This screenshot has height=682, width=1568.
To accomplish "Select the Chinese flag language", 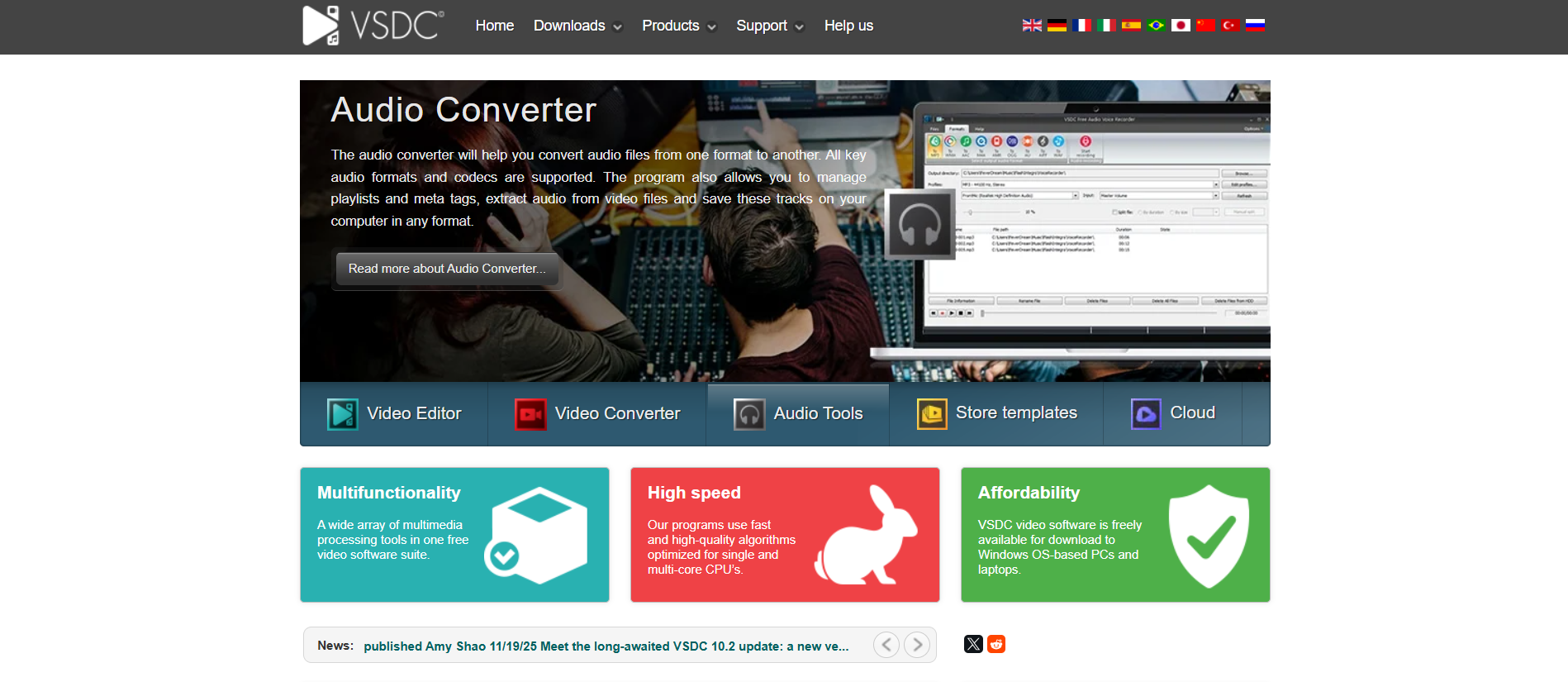I will pyautogui.click(x=1205, y=25).
